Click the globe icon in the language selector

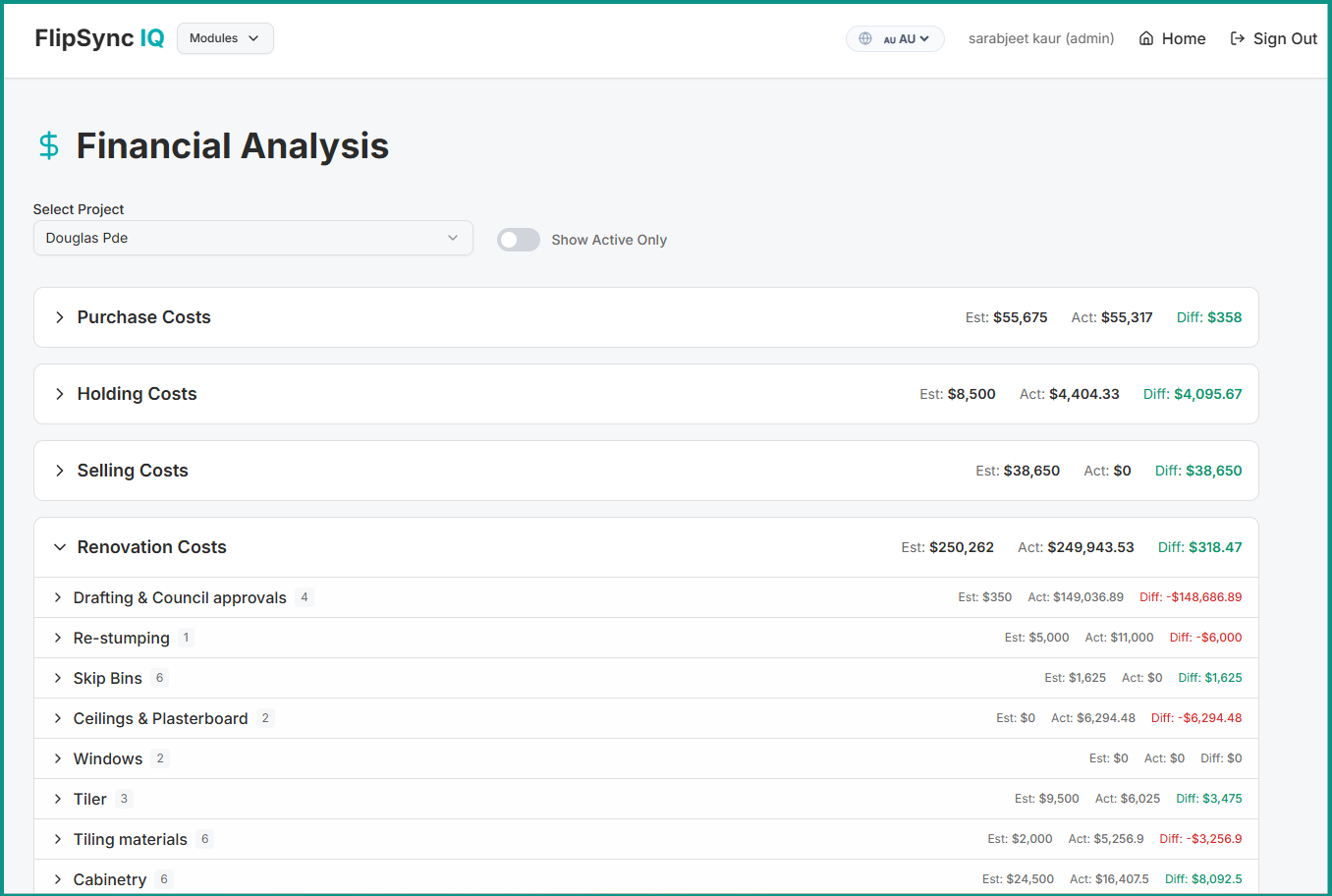click(865, 38)
